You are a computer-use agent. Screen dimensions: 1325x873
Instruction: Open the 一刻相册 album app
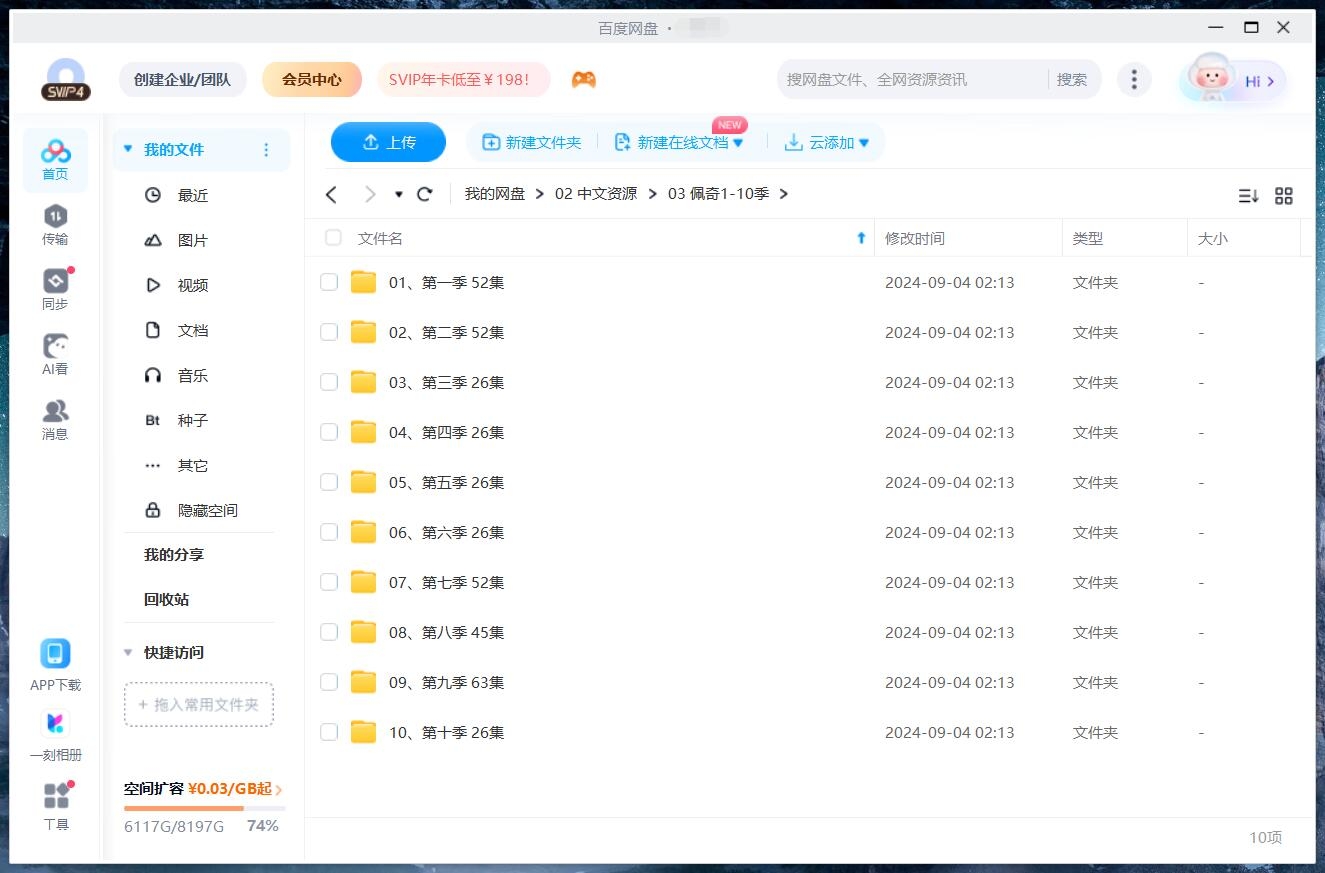[x=55, y=733]
